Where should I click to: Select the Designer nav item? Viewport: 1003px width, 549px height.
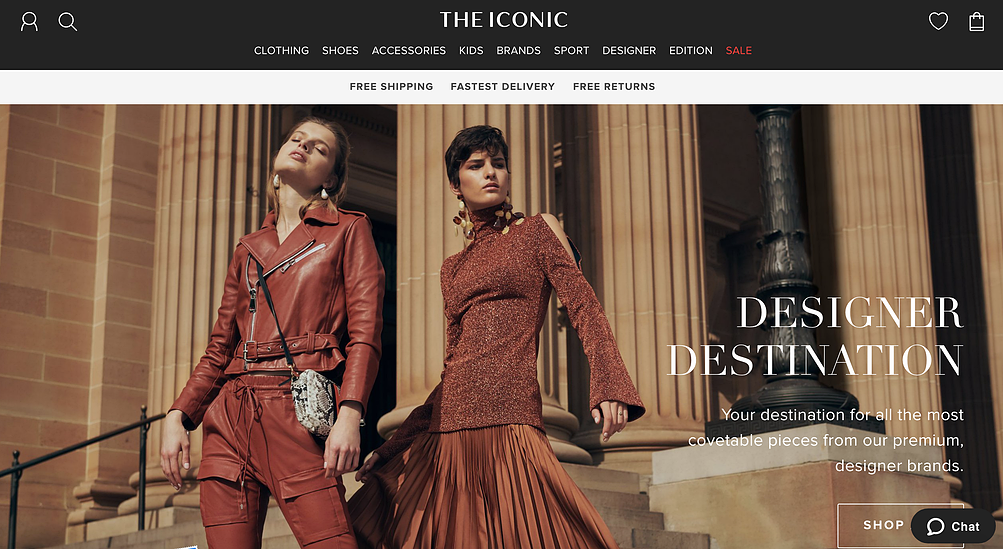click(629, 51)
